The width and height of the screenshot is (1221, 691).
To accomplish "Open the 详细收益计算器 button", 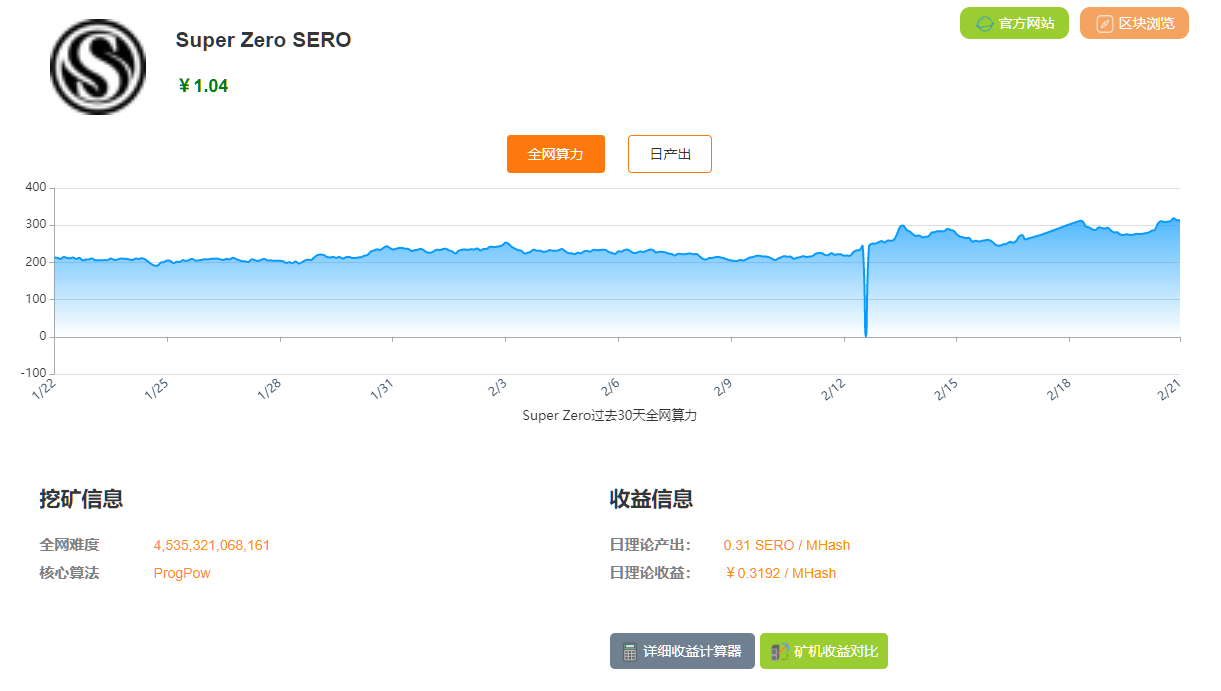I will [682, 651].
